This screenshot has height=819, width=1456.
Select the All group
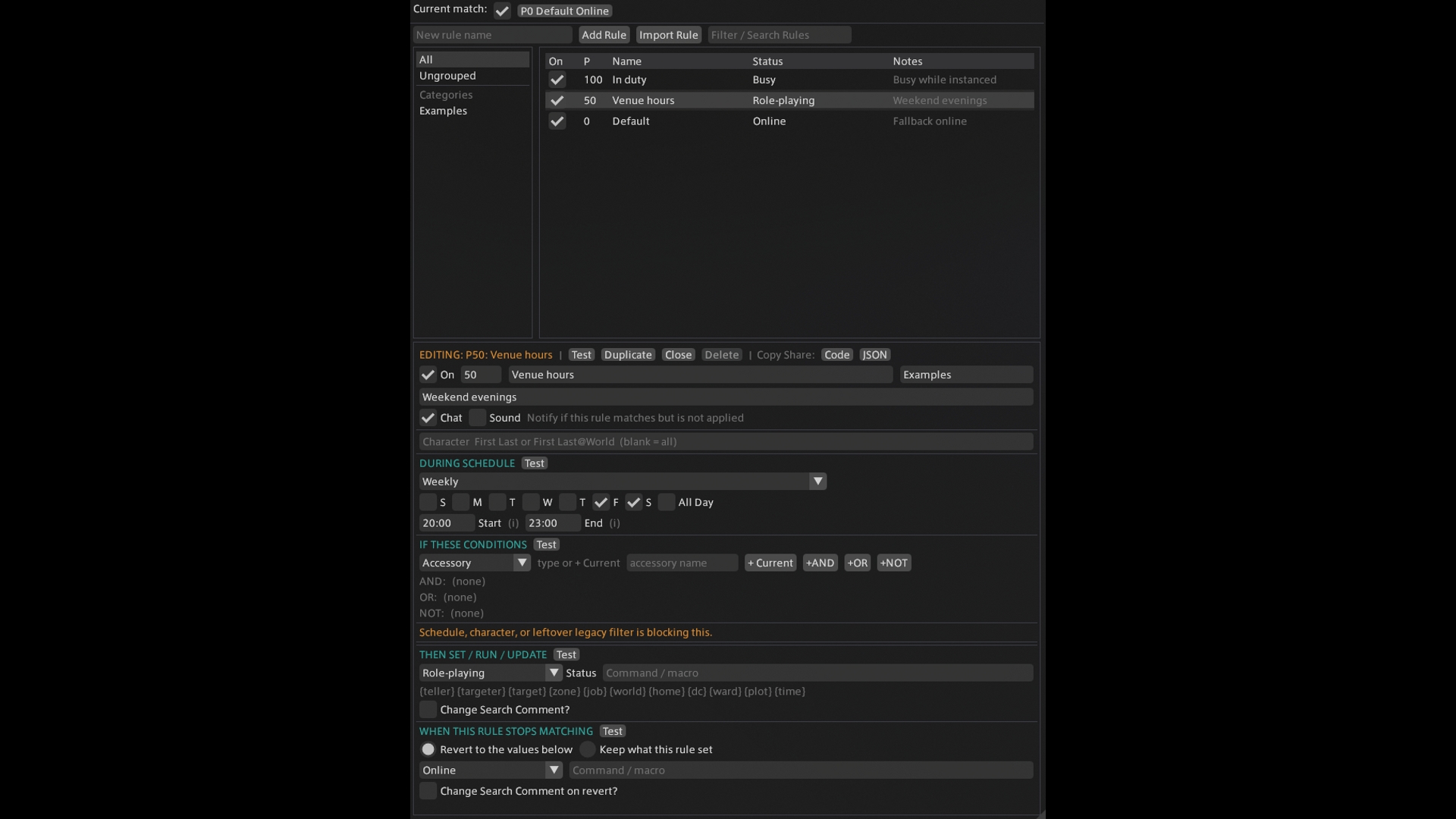(x=472, y=59)
